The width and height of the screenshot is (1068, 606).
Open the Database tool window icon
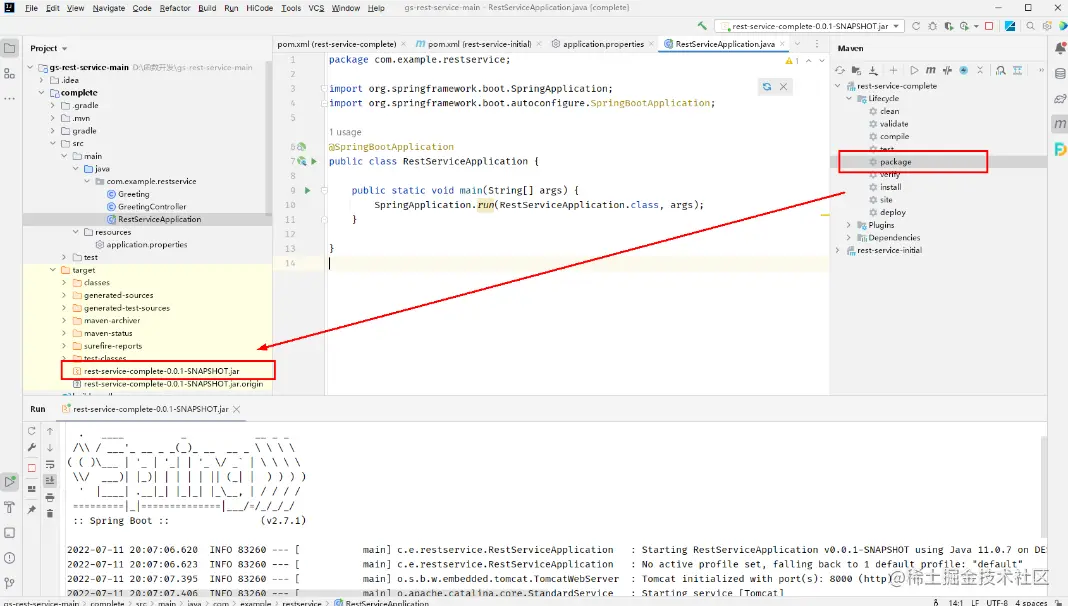click(x=1060, y=74)
